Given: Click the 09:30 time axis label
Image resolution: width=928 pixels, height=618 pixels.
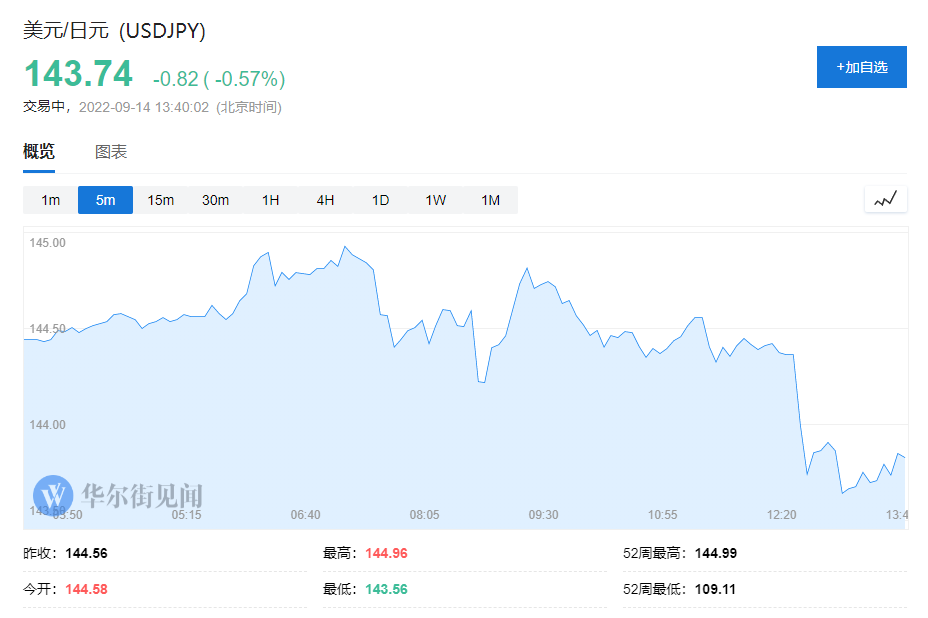Looking at the screenshot, I should click(543, 515).
